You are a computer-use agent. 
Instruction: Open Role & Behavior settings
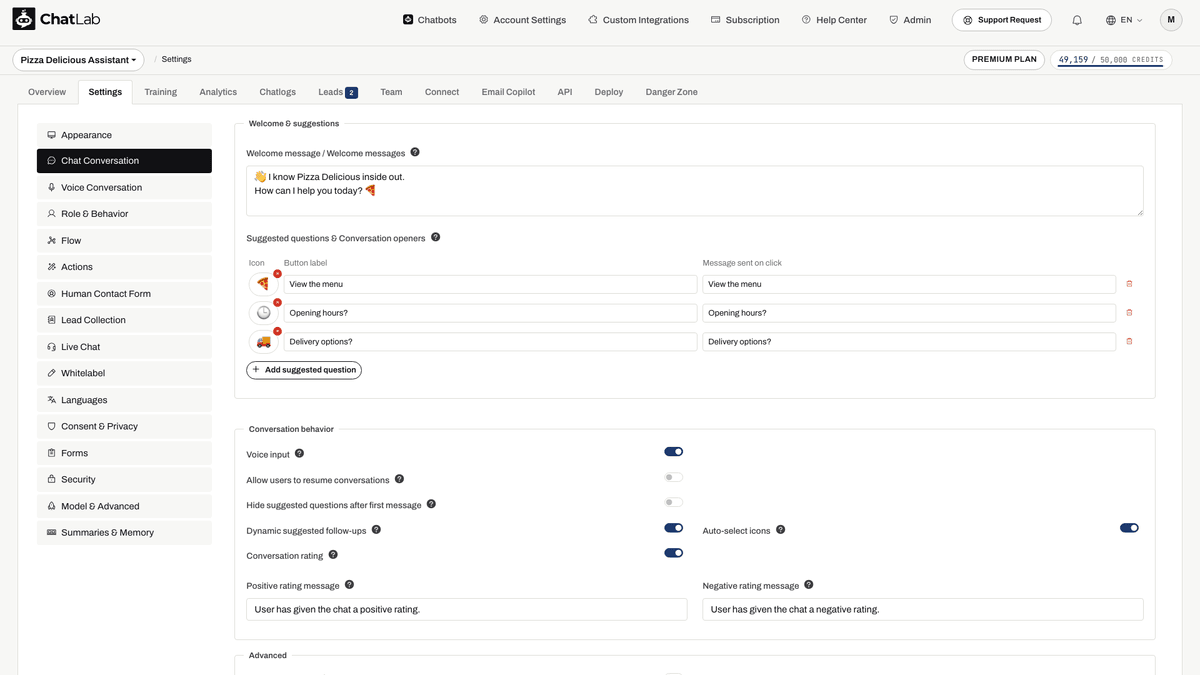[x=124, y=214]
